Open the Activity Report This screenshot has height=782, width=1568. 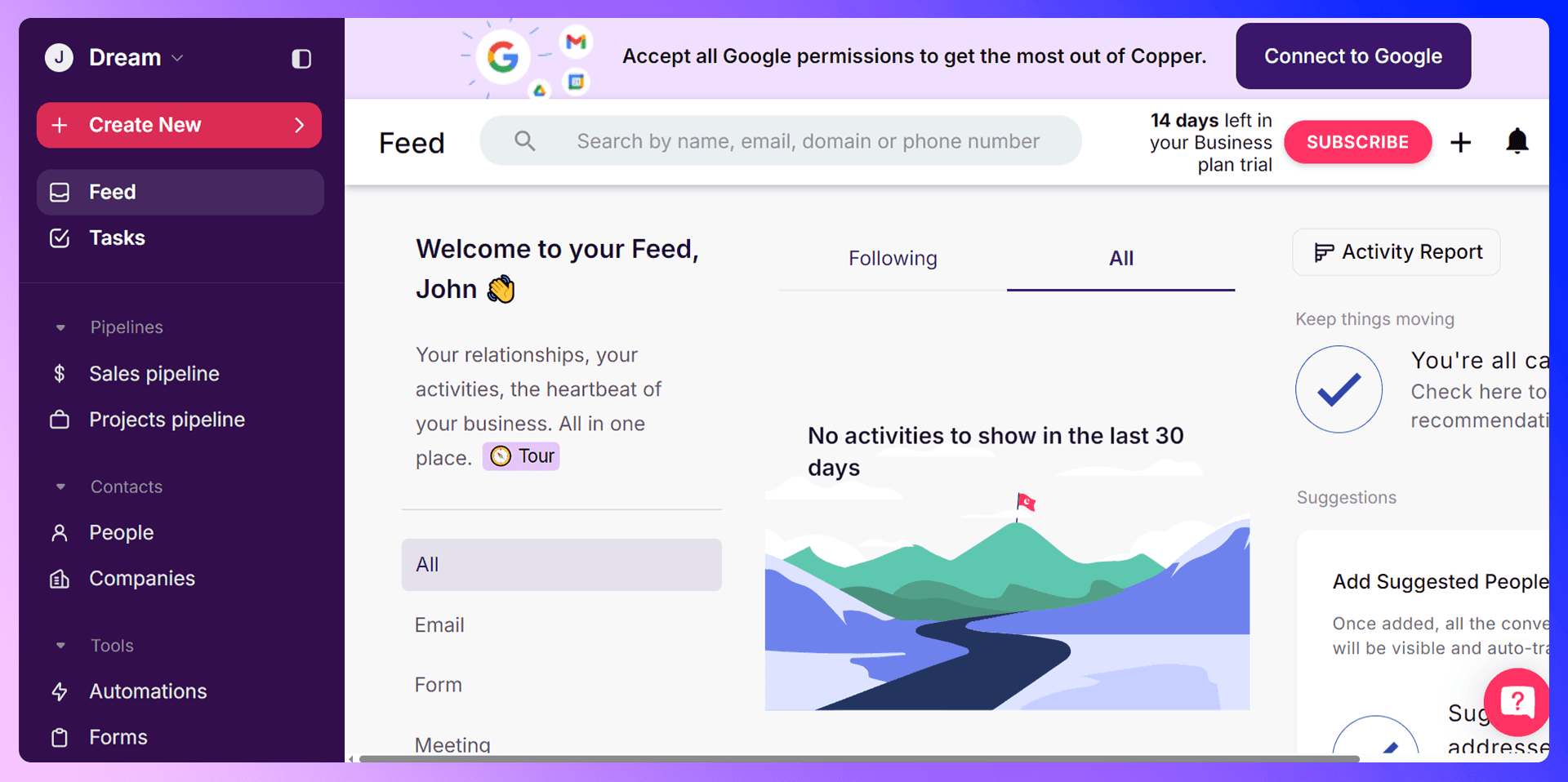tap(1396, 252)
